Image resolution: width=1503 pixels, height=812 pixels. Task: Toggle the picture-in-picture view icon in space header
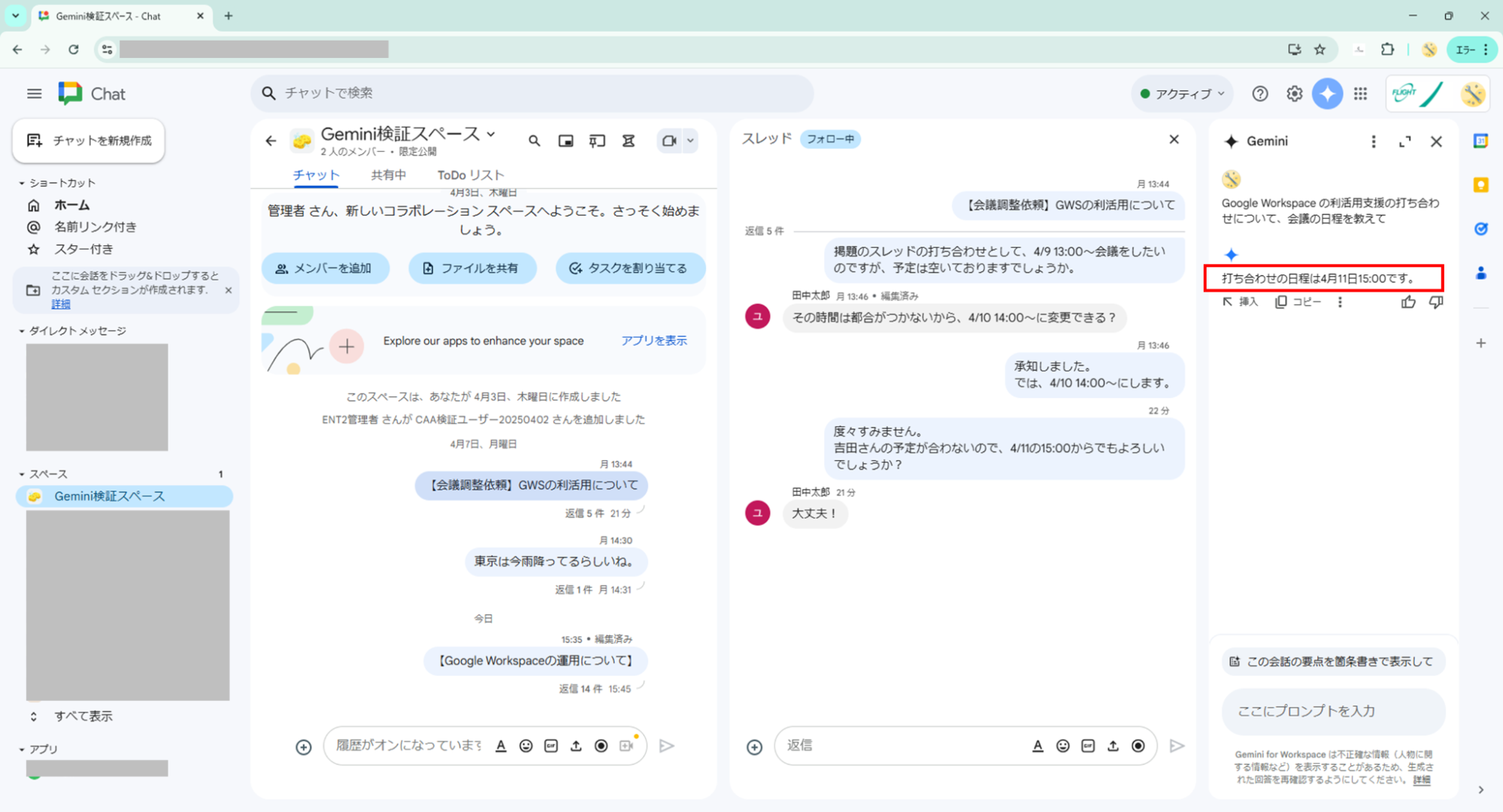tap(565, 141)
